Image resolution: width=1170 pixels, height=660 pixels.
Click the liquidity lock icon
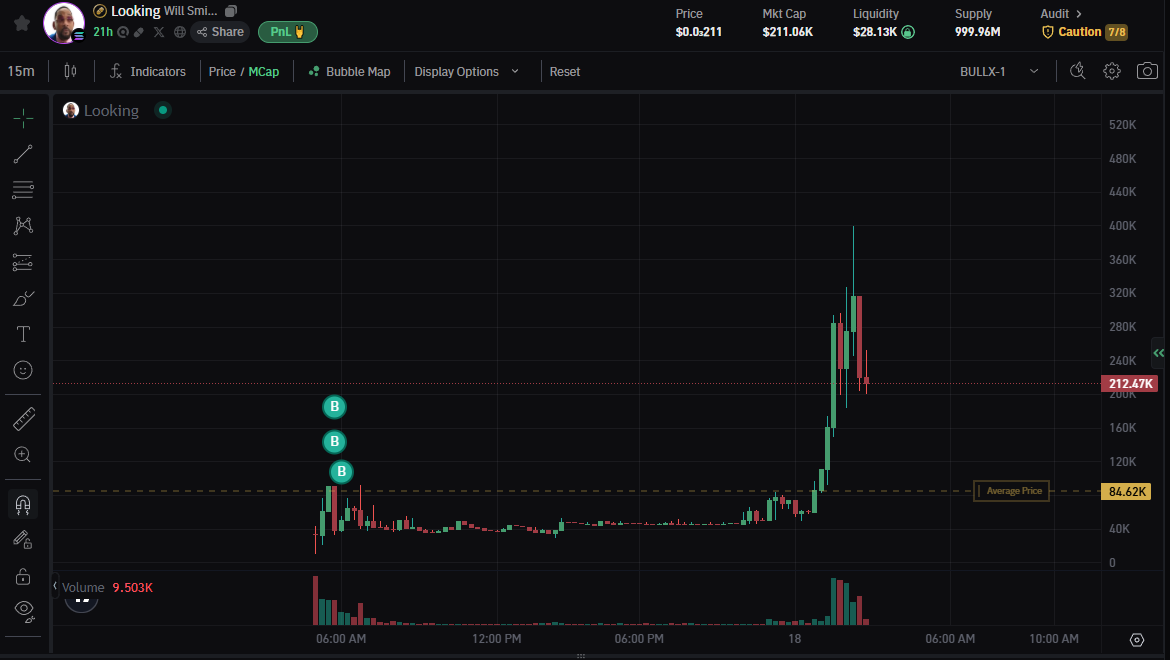pyautogui.click(x=908, y=32)
